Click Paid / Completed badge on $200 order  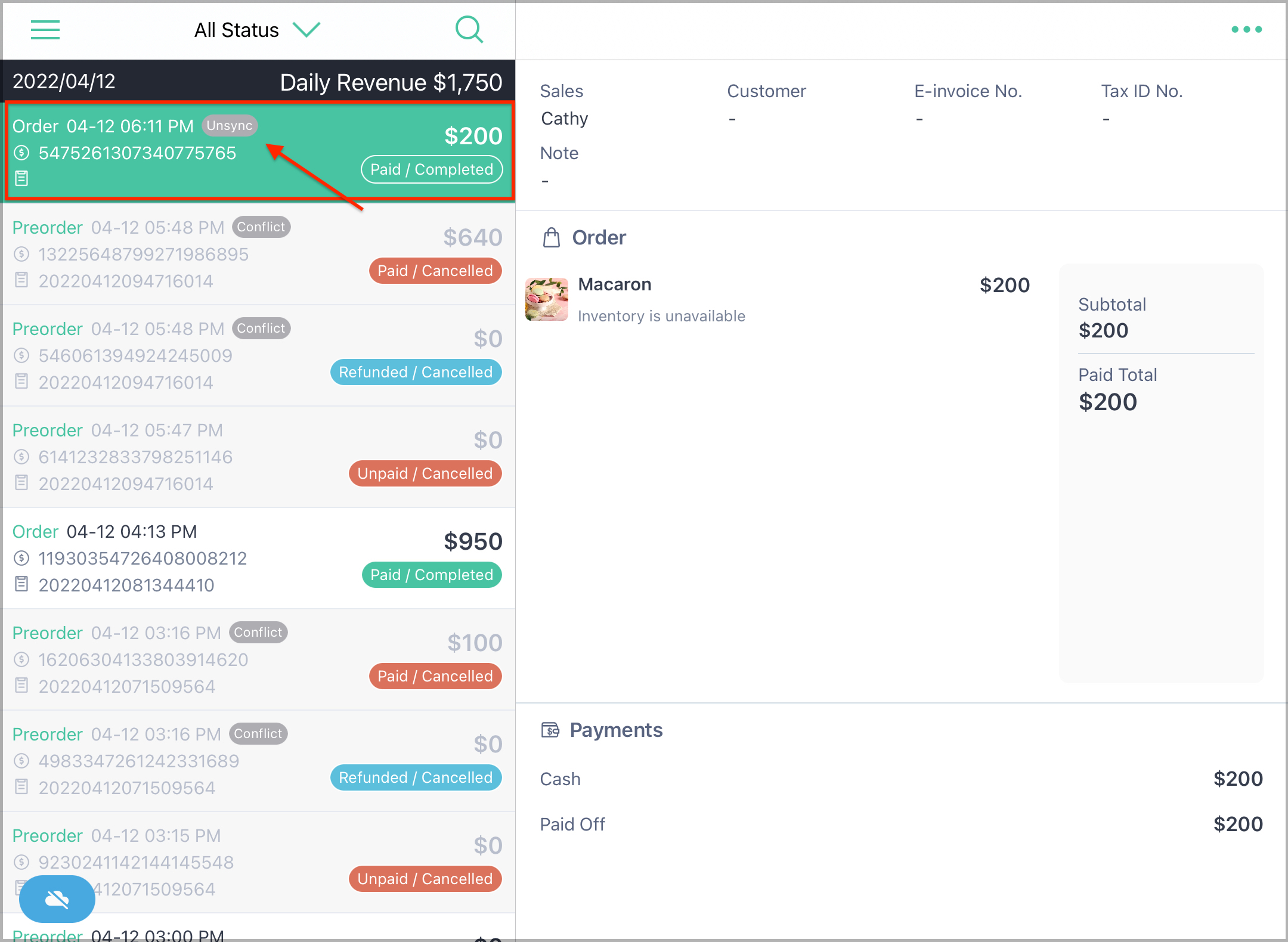pos(432,169)
